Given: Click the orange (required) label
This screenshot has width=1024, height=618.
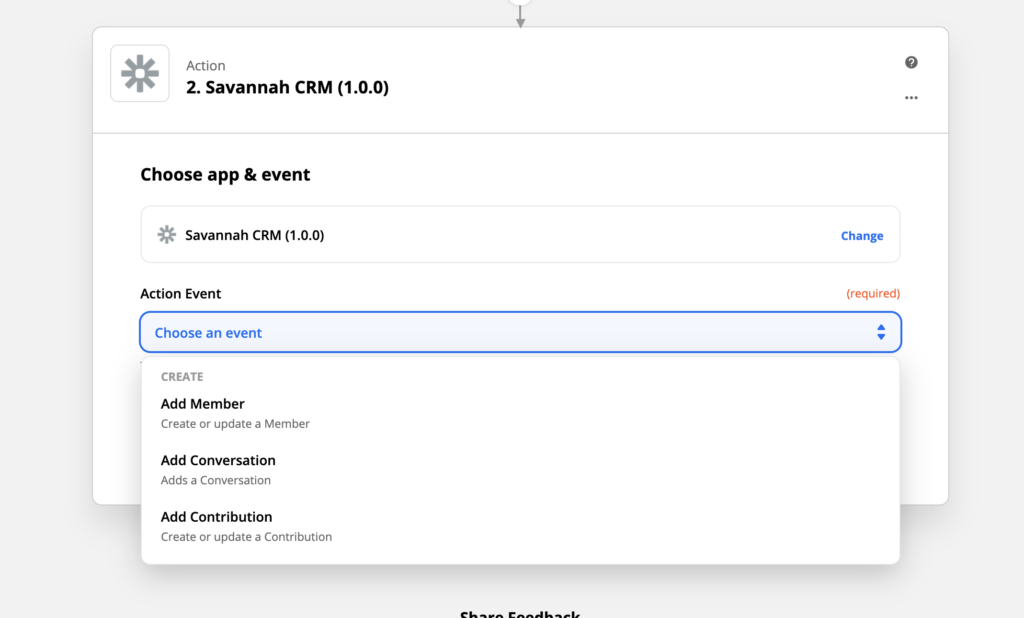Looking at the screenshot, I should (x=873, y=294).
